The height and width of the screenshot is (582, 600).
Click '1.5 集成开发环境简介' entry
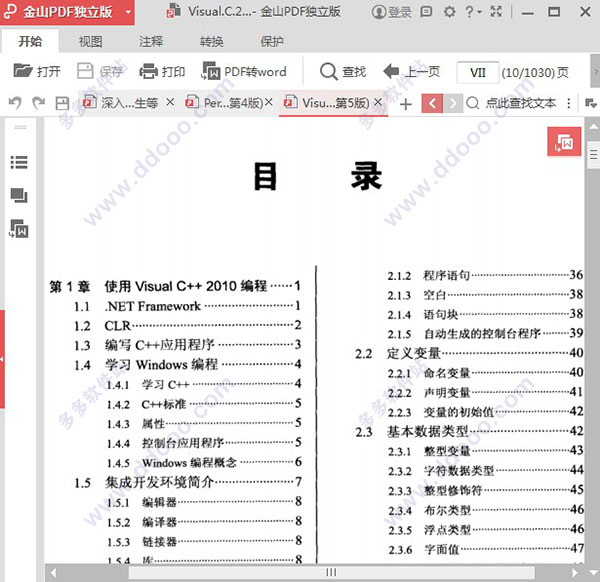188,482
